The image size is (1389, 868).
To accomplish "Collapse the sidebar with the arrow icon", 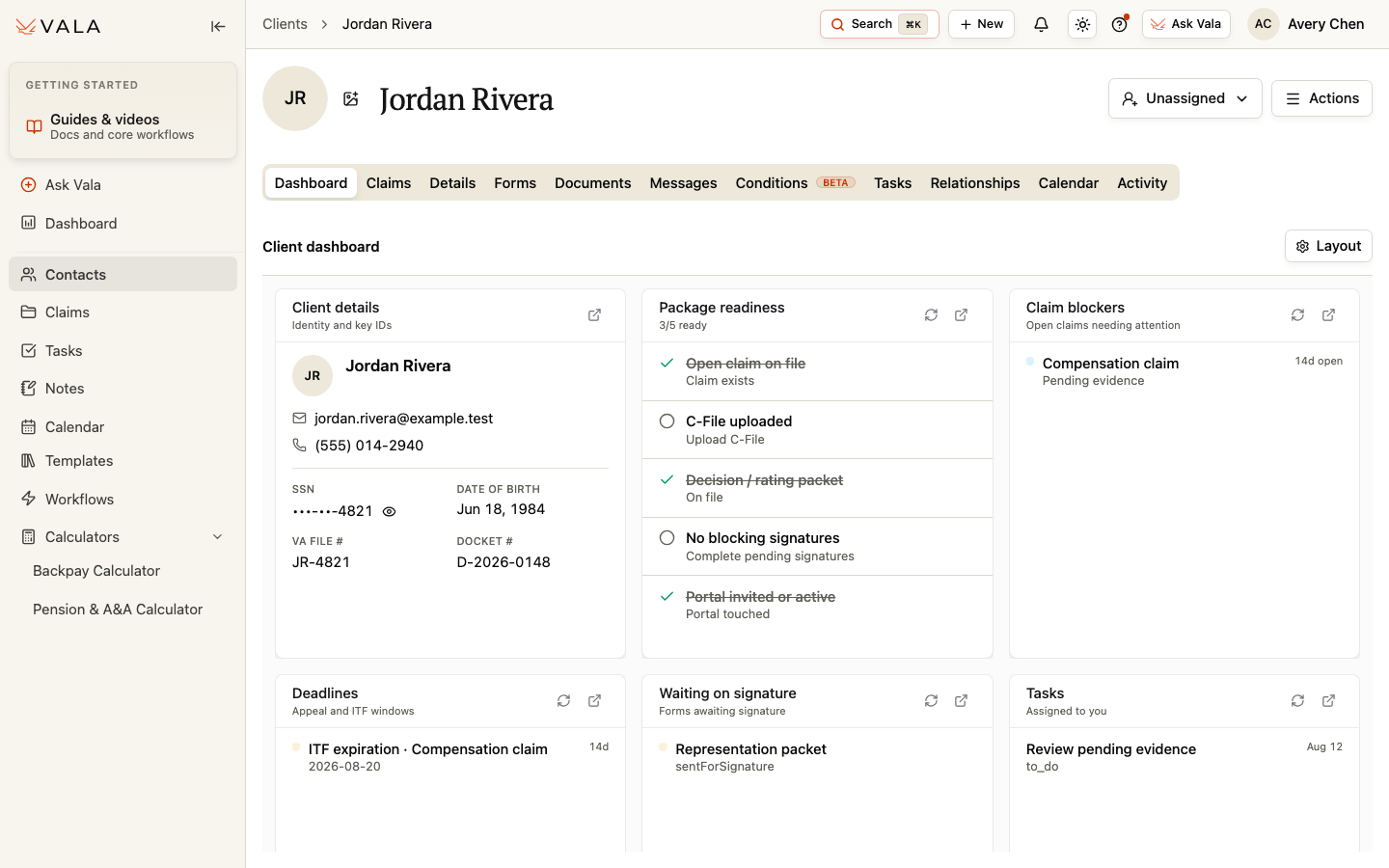I will pyautogui.click(x=218, y=26).
